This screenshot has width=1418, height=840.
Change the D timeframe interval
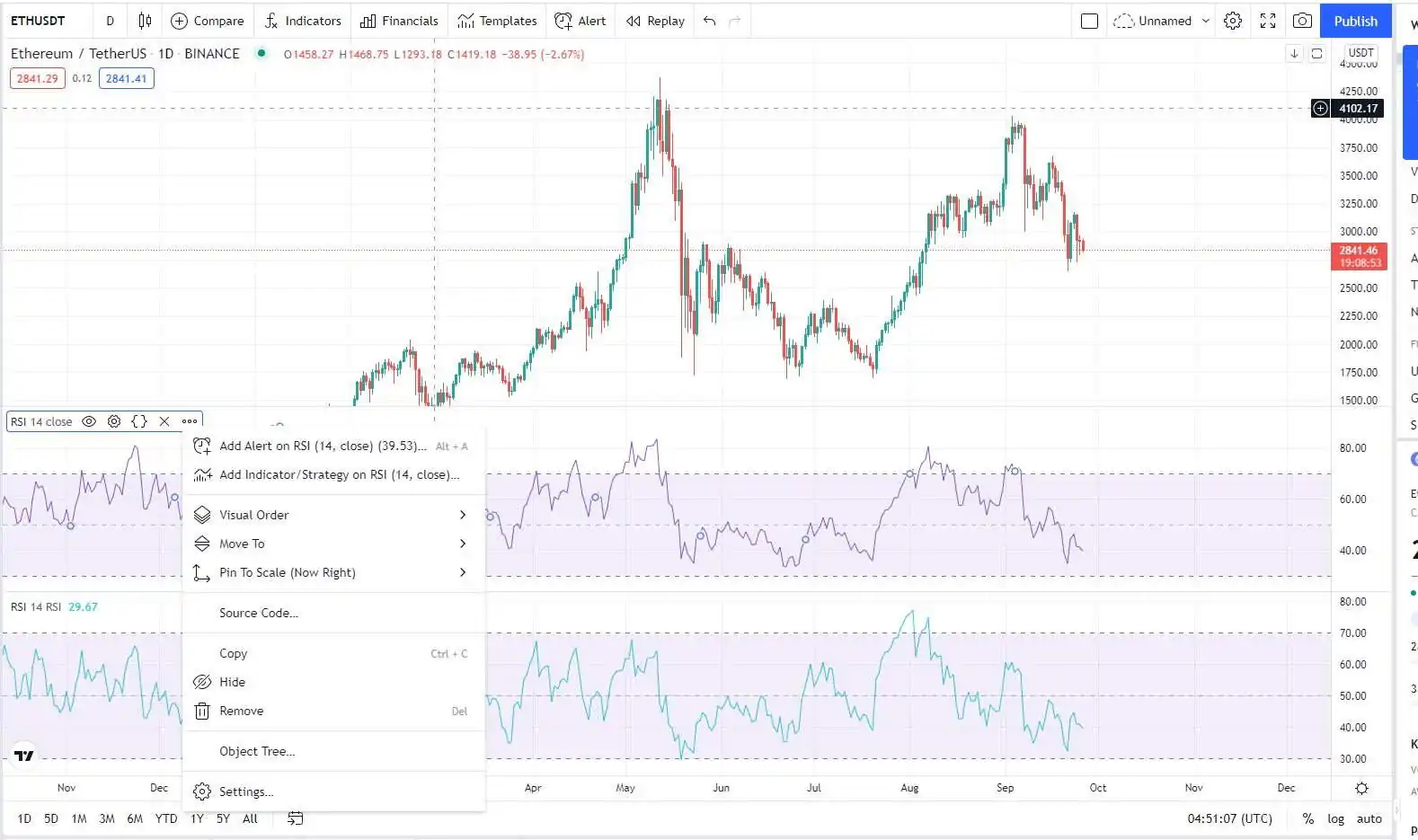(x=110, y=21)
